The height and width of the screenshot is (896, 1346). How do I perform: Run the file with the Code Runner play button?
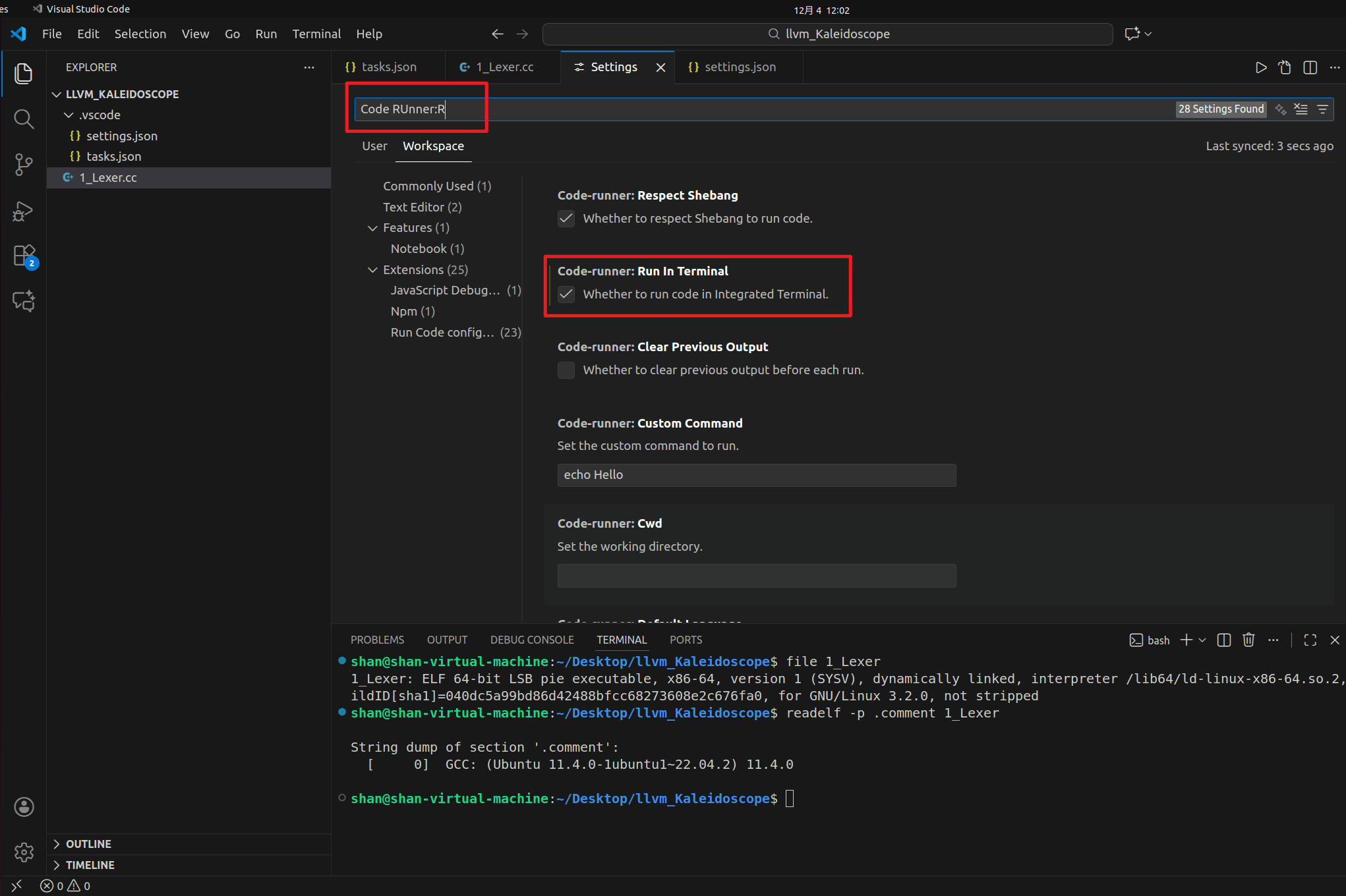[x=1260, y=67]
